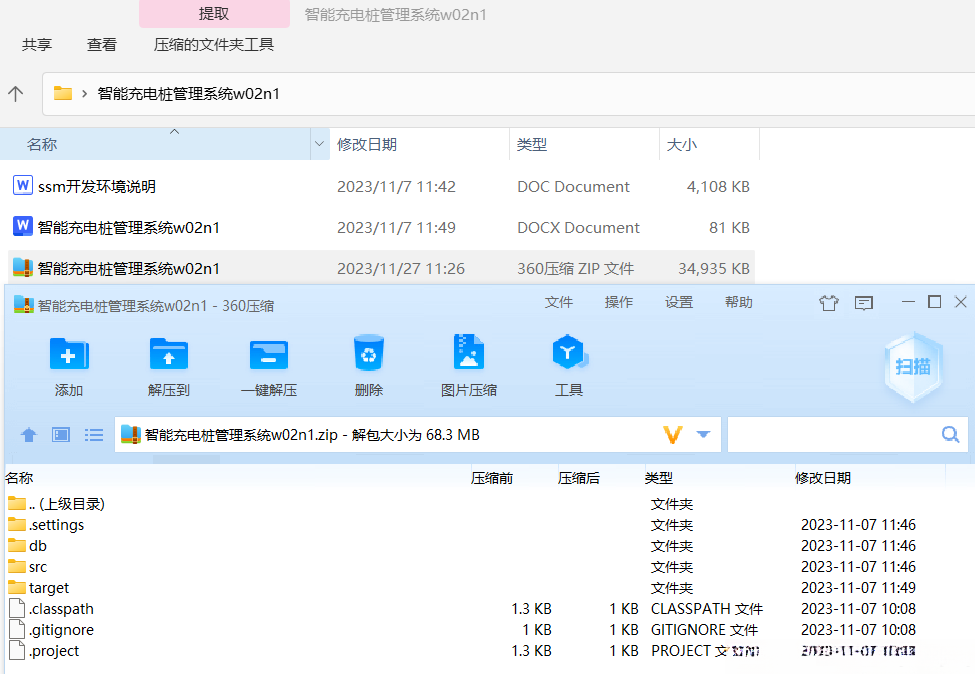
Task: Close the 360压缩 window
Action: pos(961,302)
